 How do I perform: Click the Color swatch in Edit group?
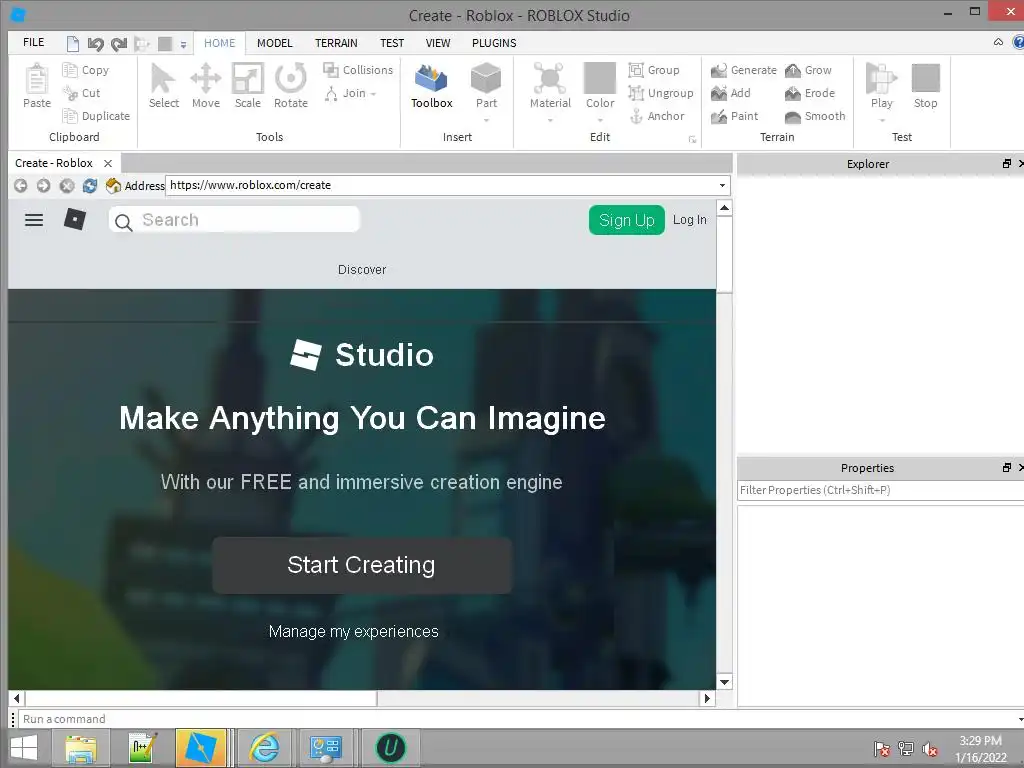click(x=600, y=78)
